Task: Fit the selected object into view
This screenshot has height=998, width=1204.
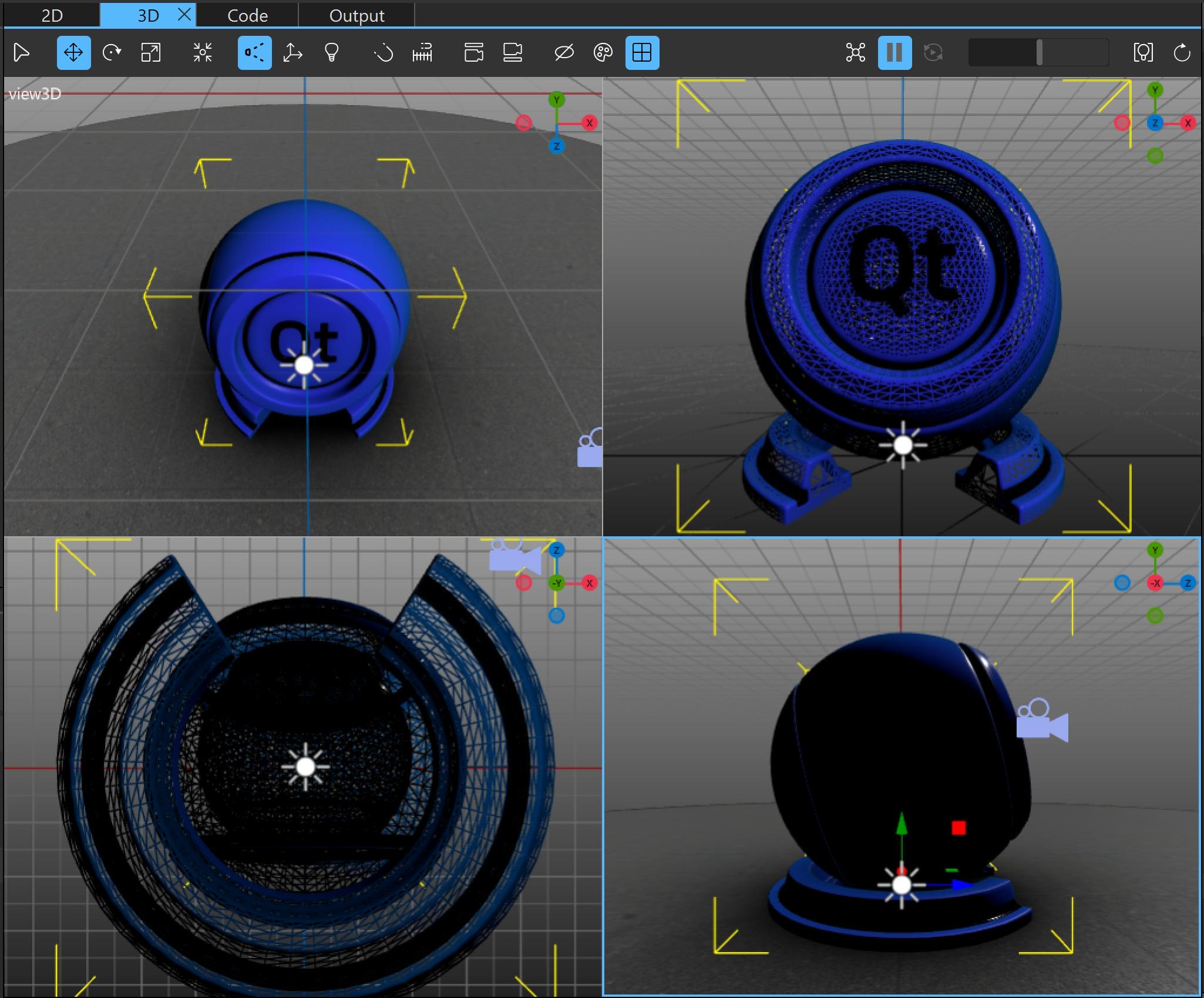Action: click(201, 52)
